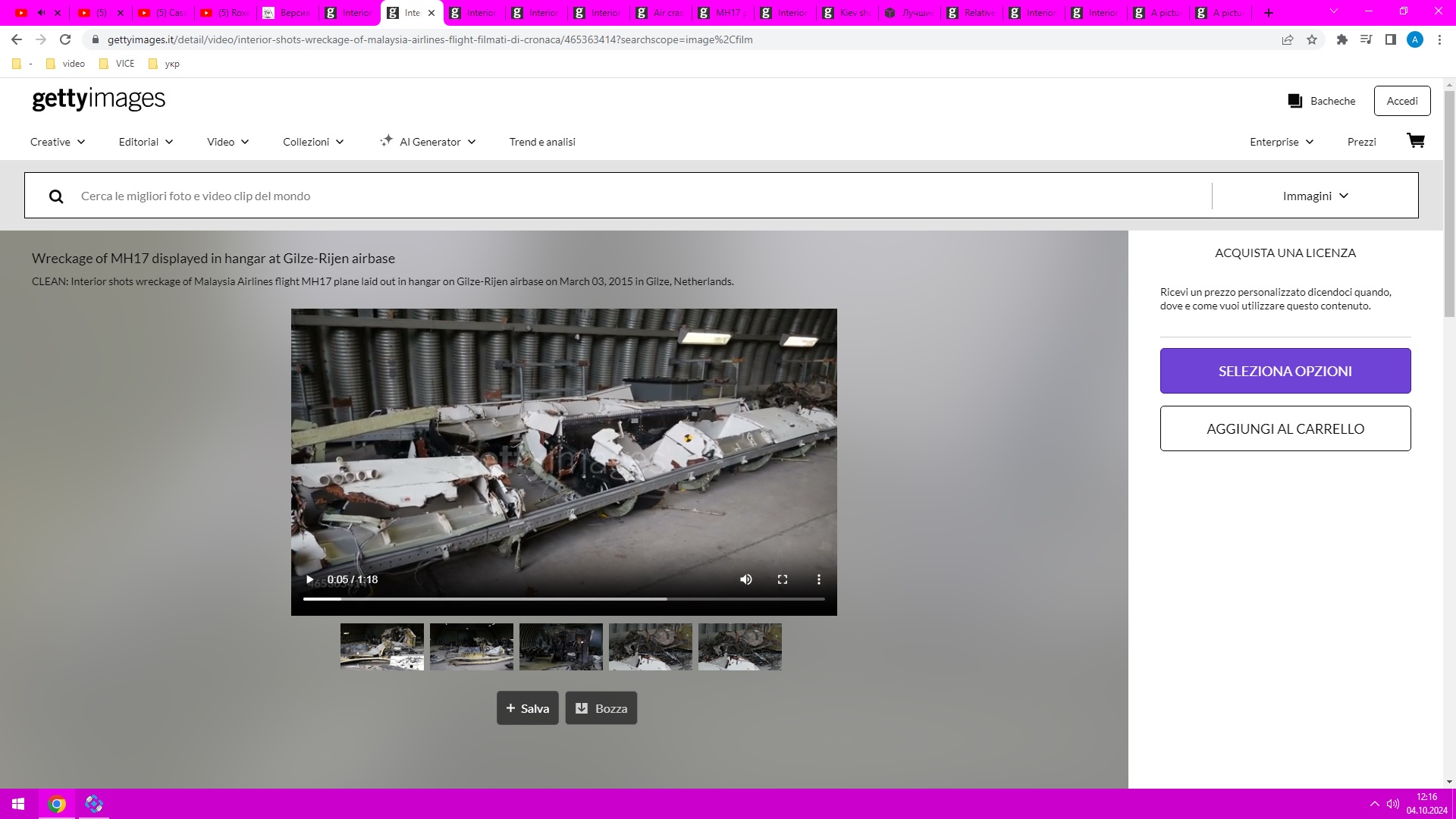Open Windows Start menu
Viewport: 1456px width, 819px height.
coord(18,804)
